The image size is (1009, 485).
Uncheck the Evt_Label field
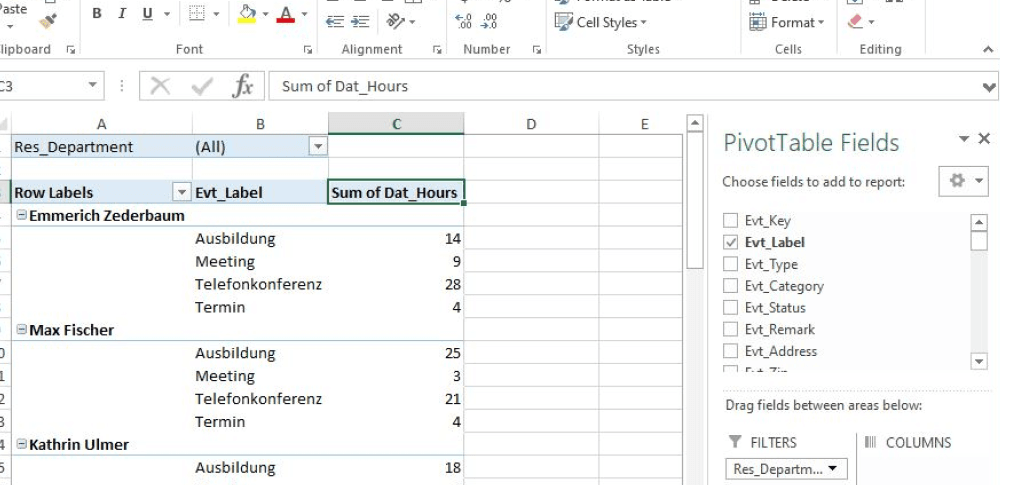click(730, 242)
